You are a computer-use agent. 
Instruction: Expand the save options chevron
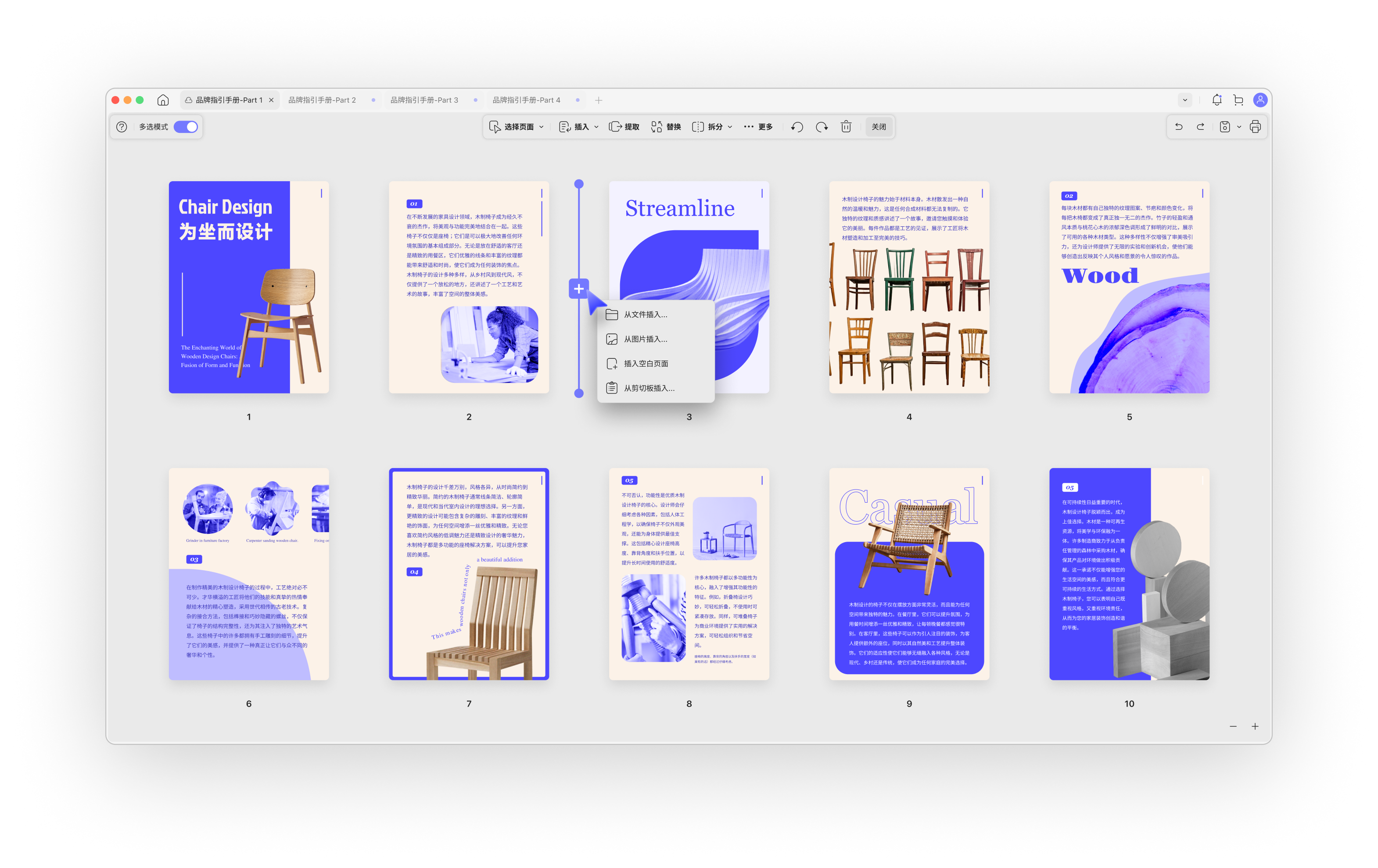click(x=1239, y=127)
